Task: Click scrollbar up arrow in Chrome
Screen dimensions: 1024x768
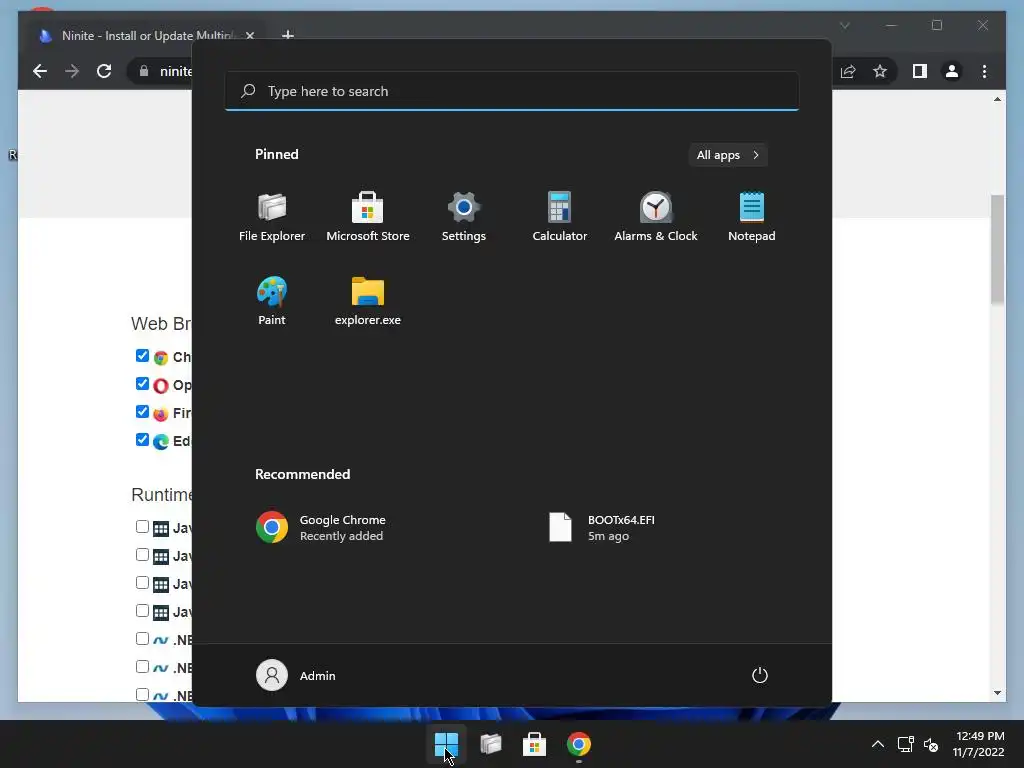Action: click(997, 99)
